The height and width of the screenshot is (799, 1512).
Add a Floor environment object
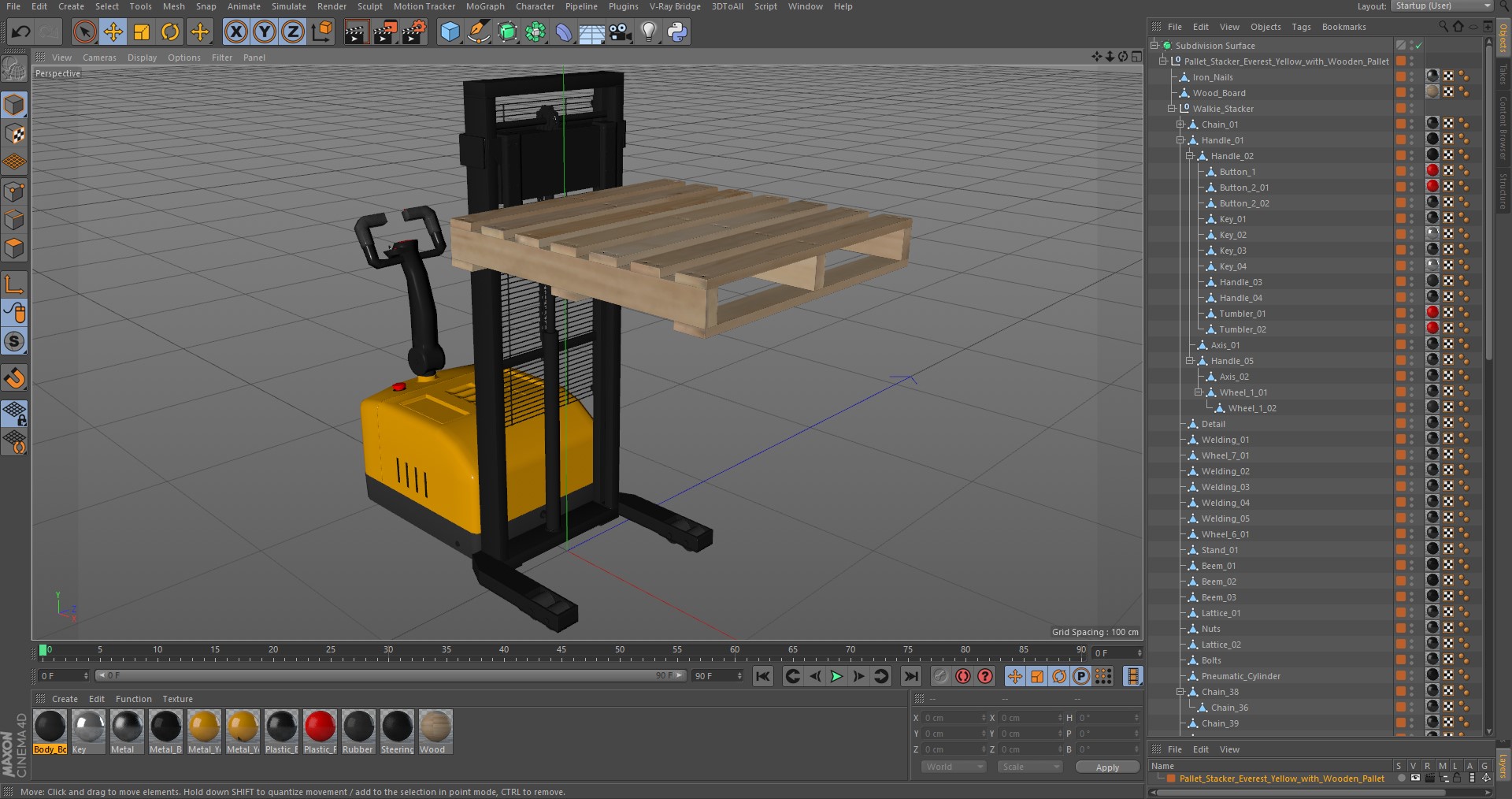[592, 32]
